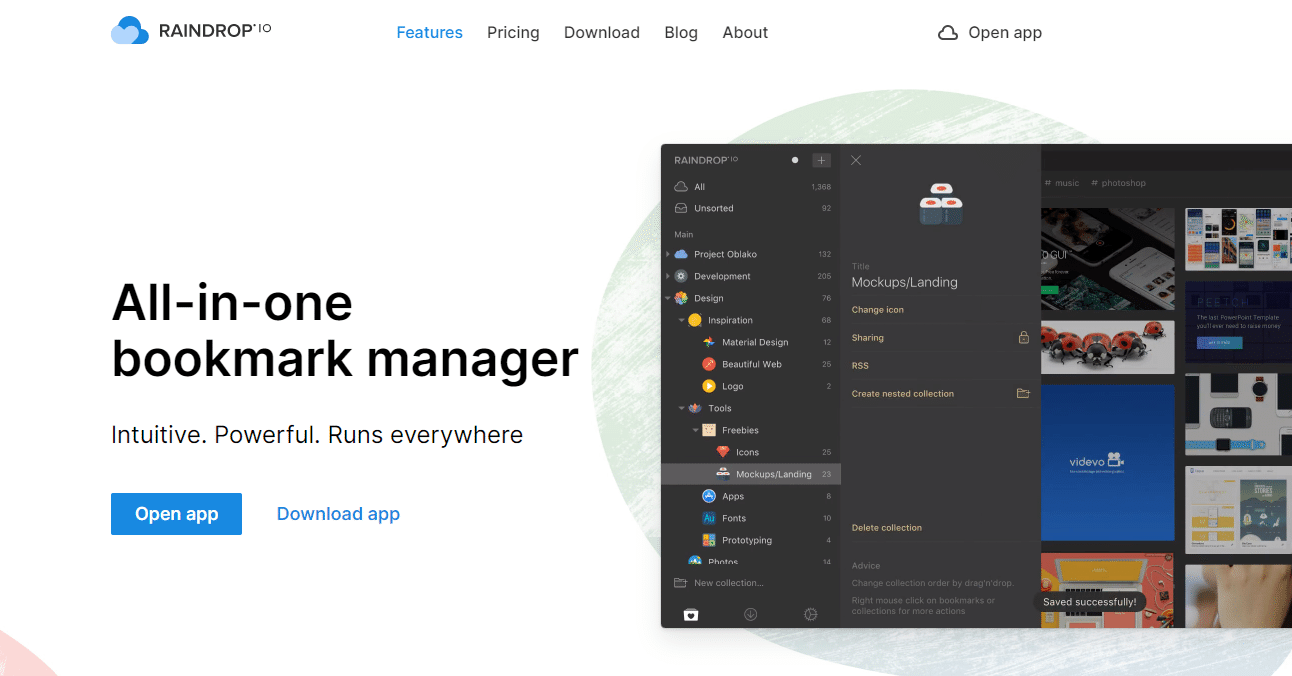Collapse the Design collection arrow
Screen dimensions: 1292x676
[x=667, y=298]
